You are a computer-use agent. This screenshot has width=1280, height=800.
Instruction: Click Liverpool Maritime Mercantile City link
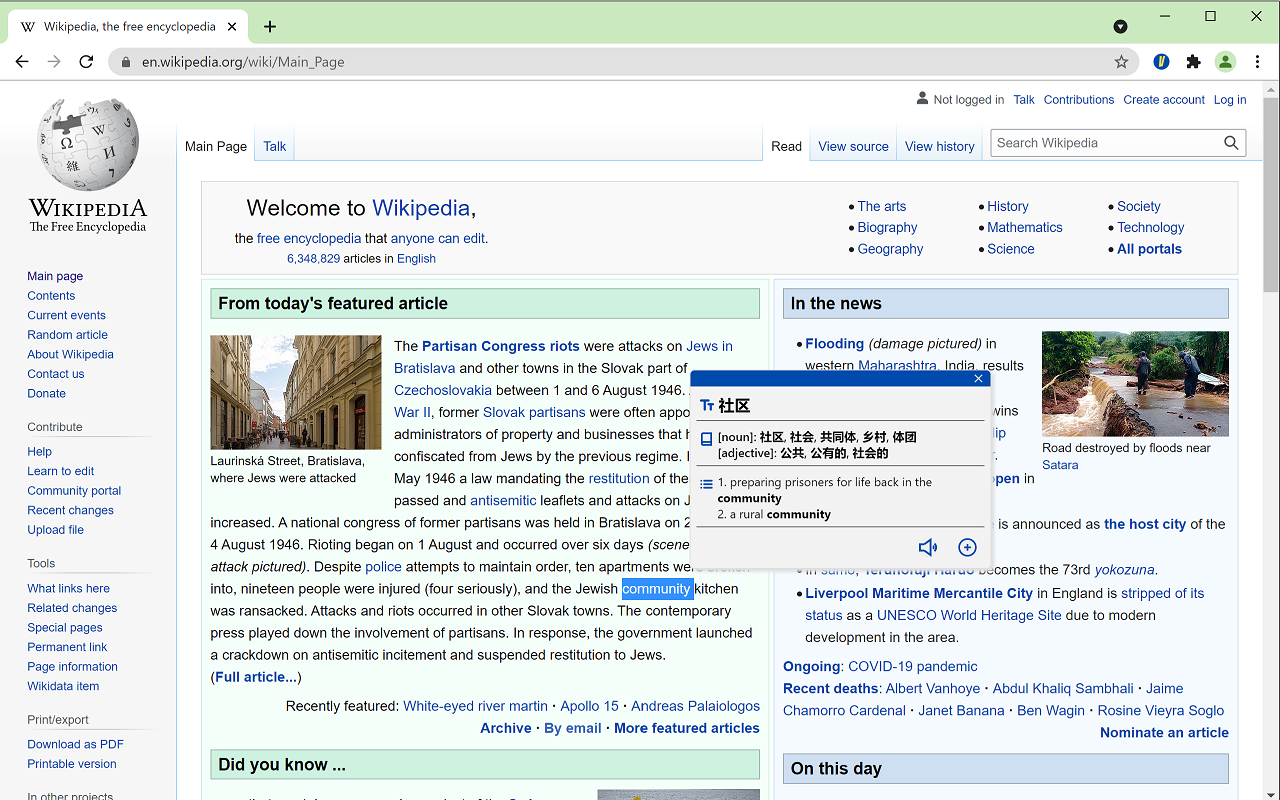(919, 593)
